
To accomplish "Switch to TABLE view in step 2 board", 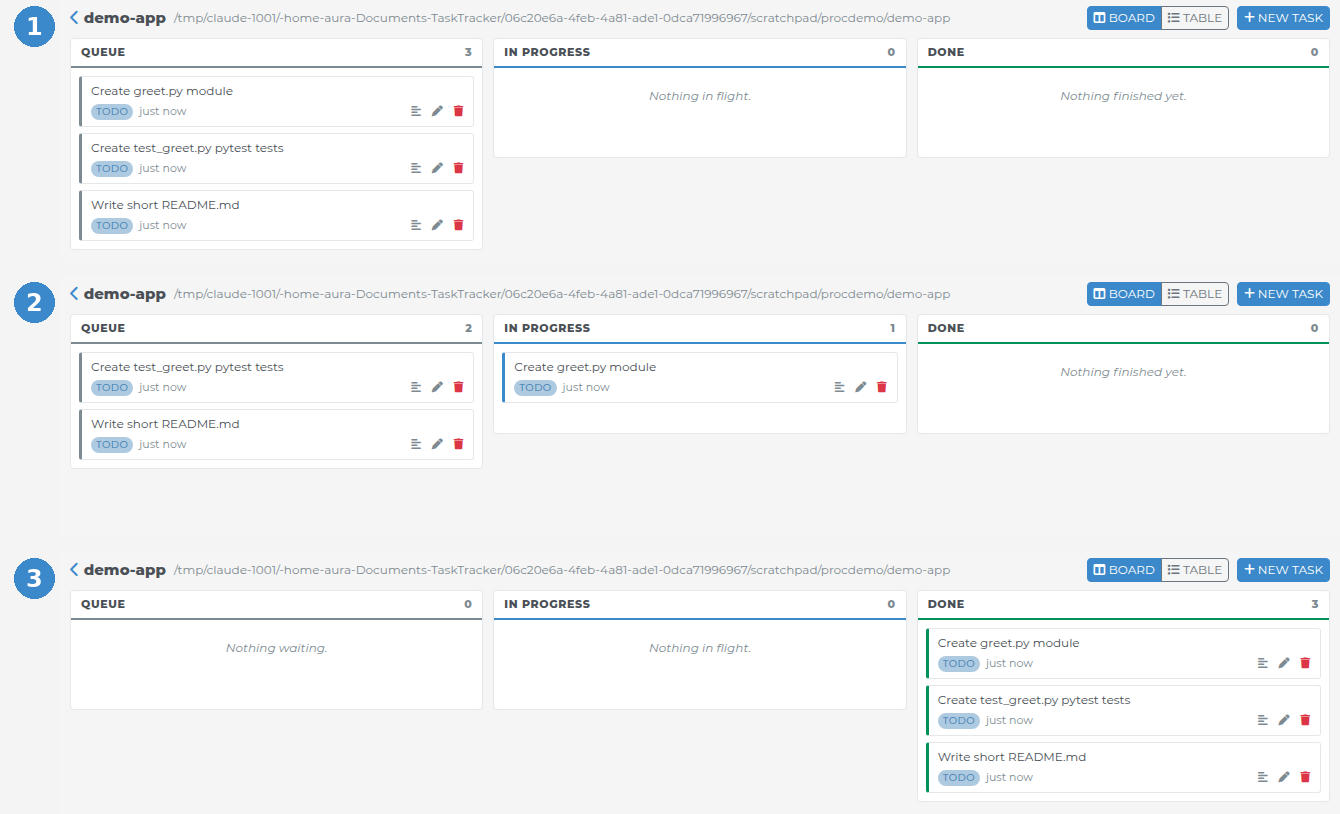I will point(1195,294).
